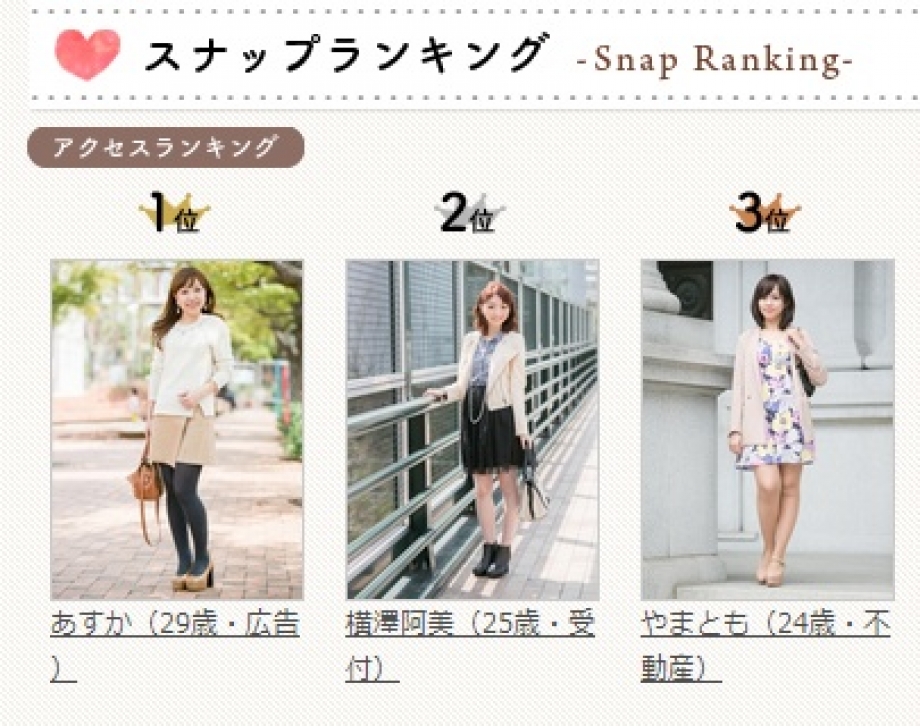Select the アクセスランキング tab pill
This screenshot has height=726, width=920.
pos(165,147)
